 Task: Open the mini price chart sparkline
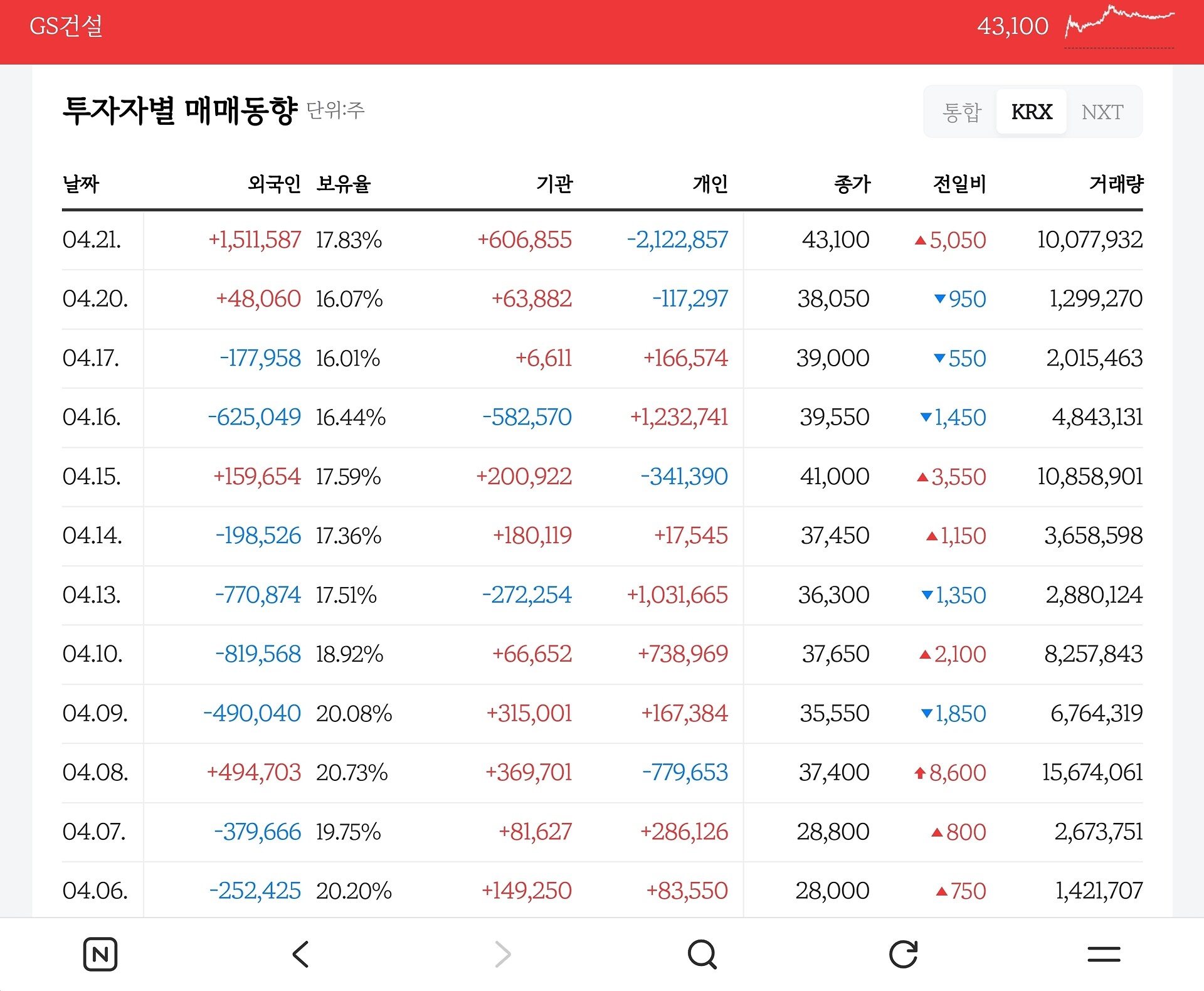(x=1119, y=26)
